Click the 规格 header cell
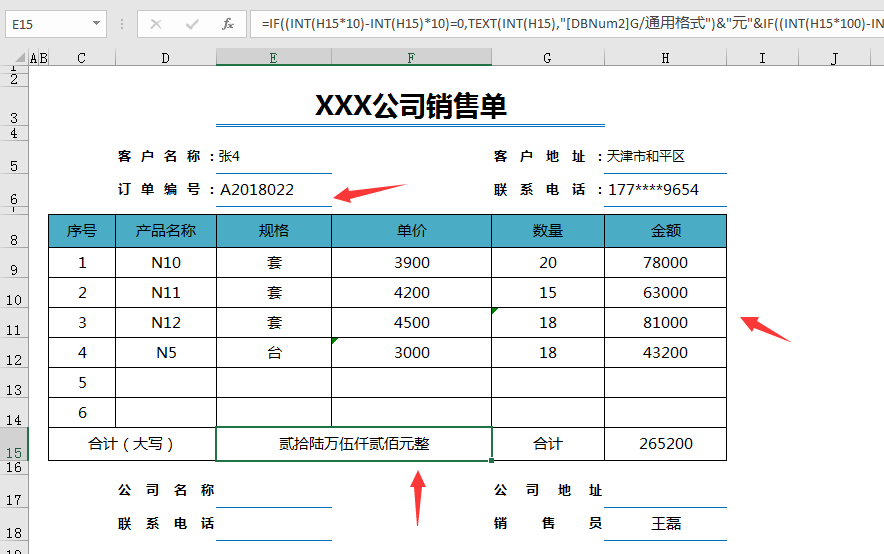The width and height of the screenshot is (884, 554). 274,231
